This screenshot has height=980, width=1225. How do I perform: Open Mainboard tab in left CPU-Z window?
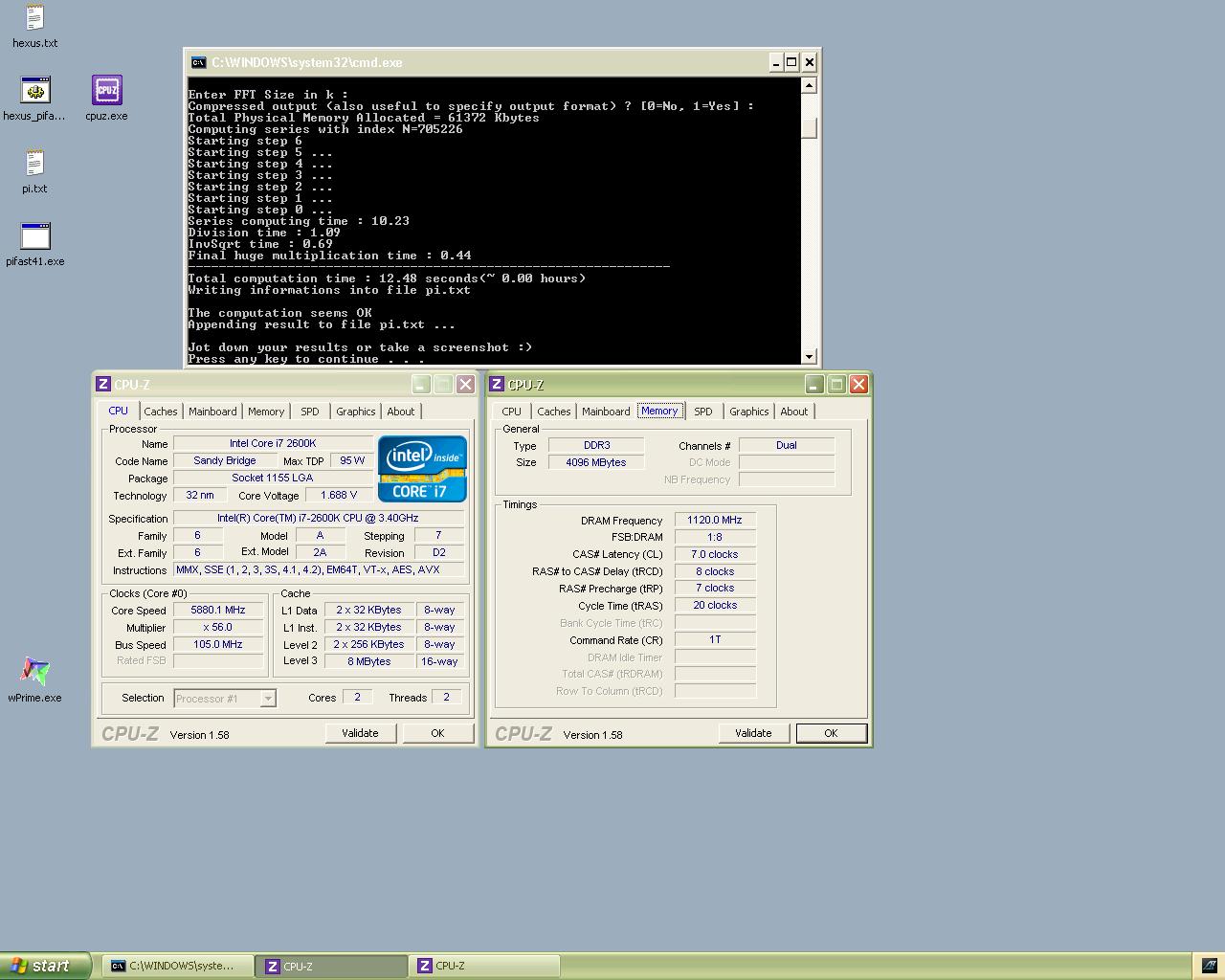click(212, 412)
